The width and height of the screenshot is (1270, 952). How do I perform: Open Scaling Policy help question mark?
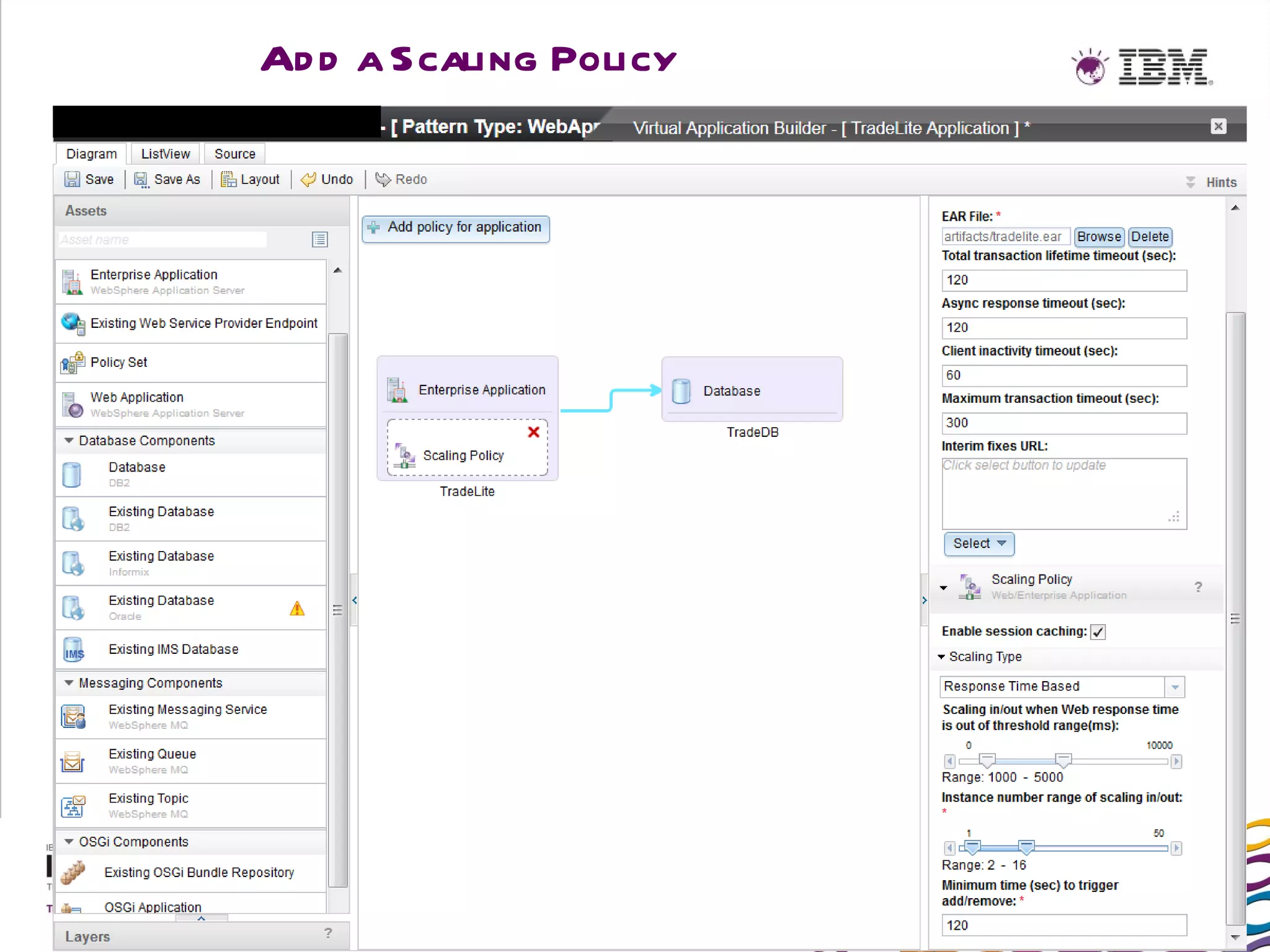coord(1198,587)
